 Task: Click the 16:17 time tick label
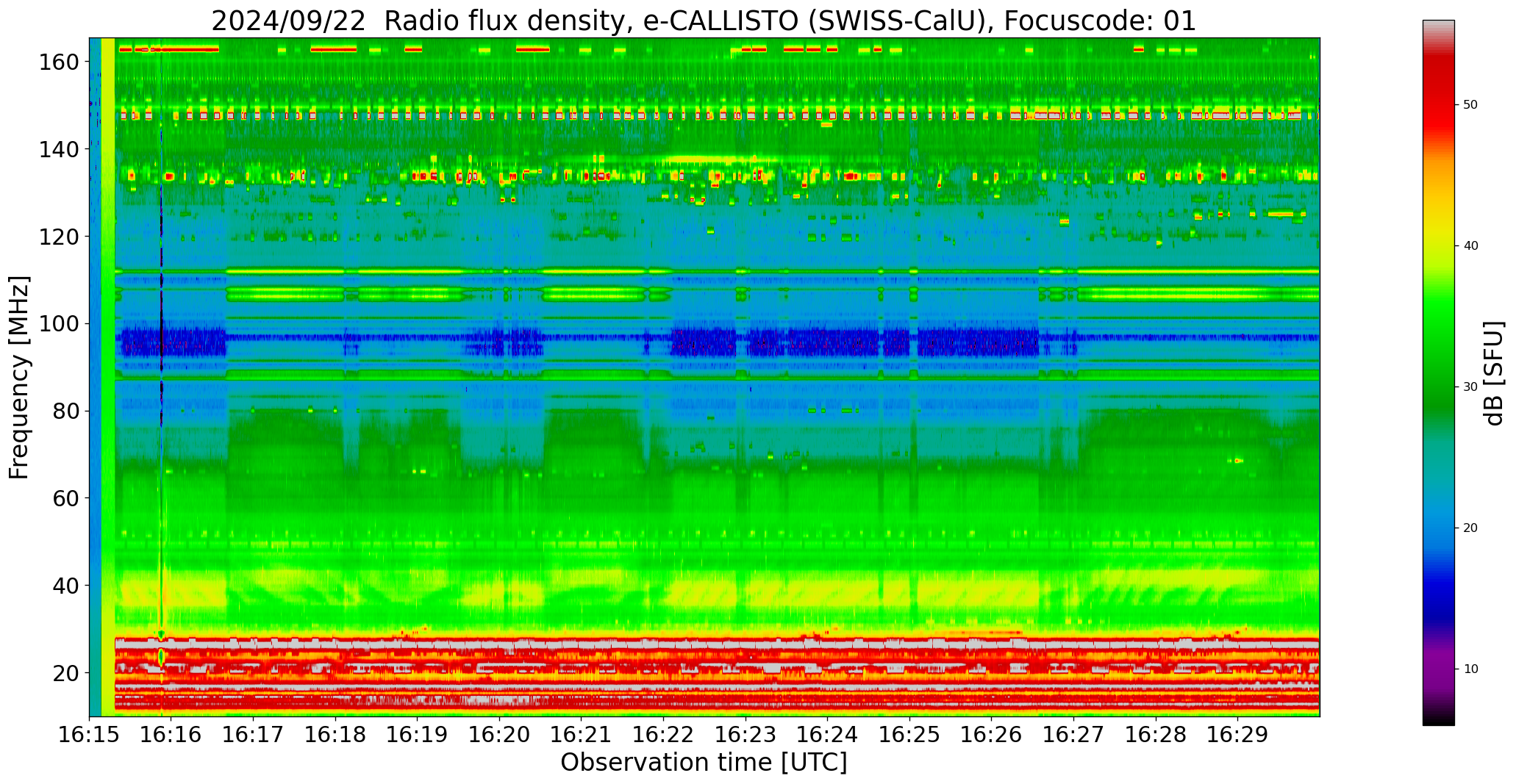pos(254,735)
